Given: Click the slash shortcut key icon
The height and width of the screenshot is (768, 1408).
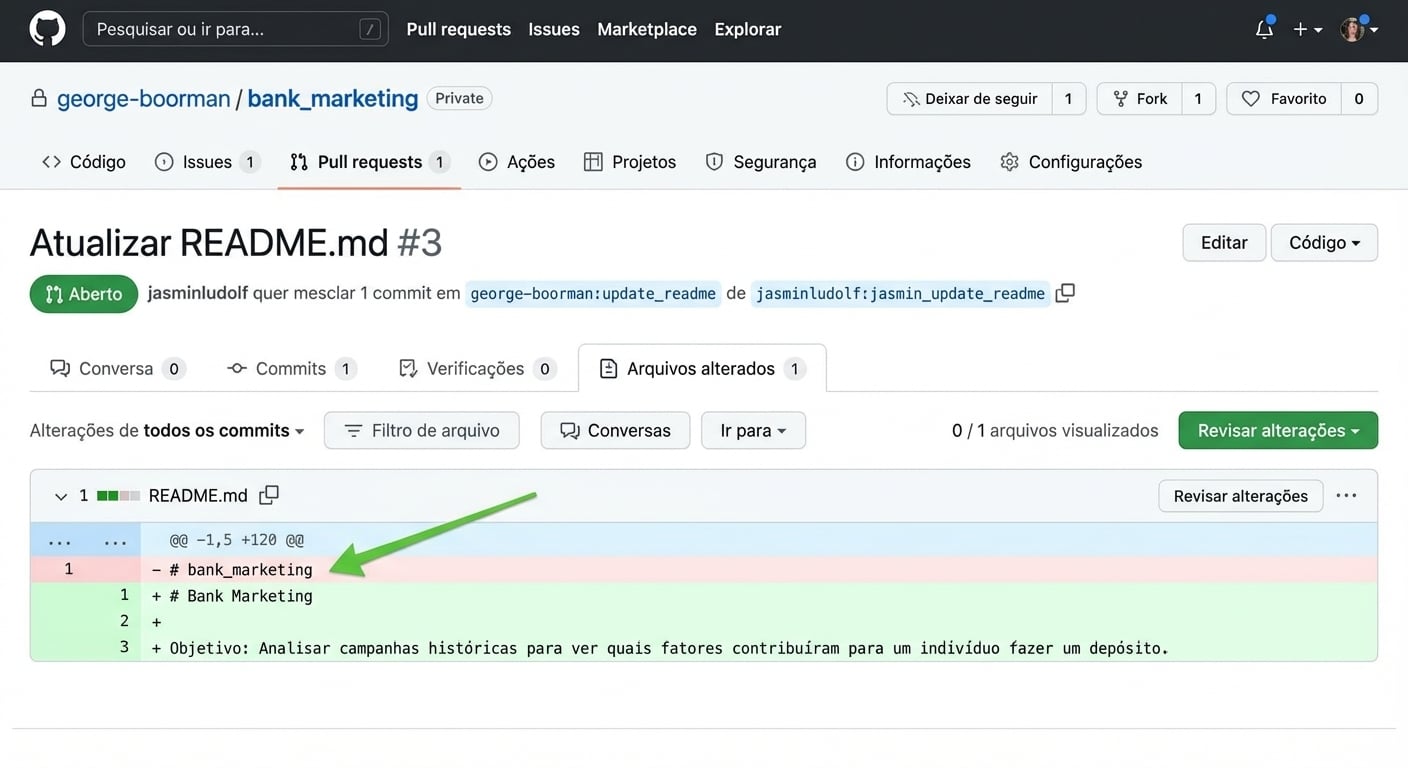Looking at the screenshot, I should pos(371,30).
